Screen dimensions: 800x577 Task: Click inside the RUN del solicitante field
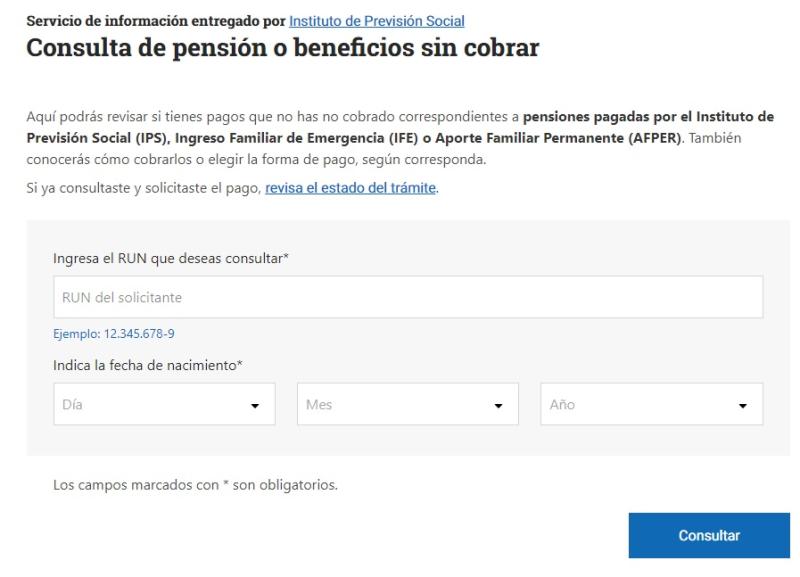[x=400, y=297]
